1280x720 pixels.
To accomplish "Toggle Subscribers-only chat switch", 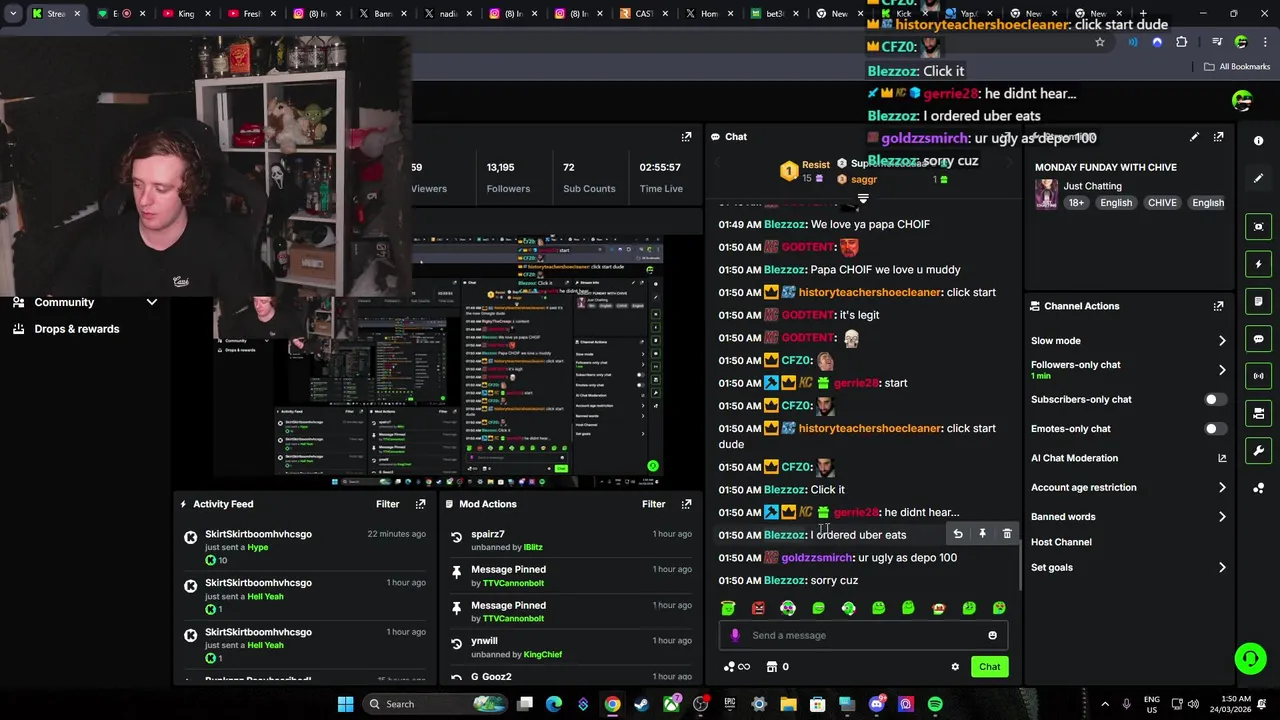I will 1214,400.
